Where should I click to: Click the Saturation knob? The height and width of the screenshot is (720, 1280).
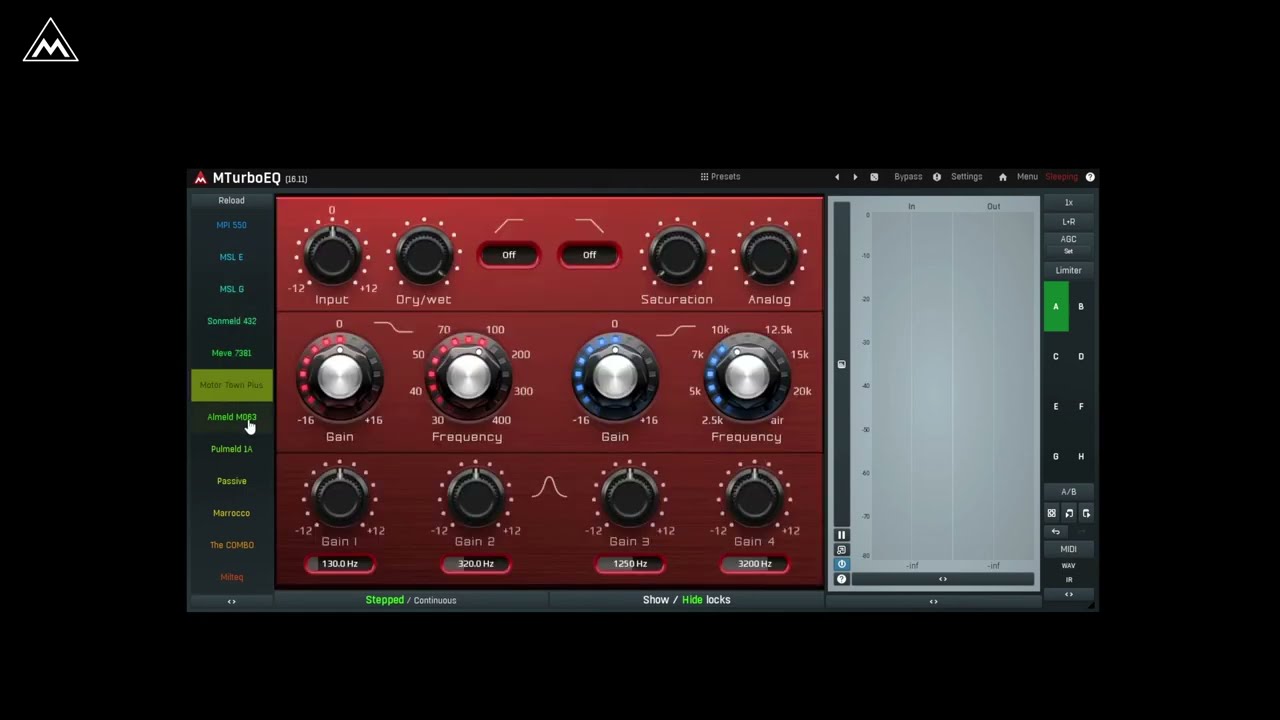[x=677, y=255]
